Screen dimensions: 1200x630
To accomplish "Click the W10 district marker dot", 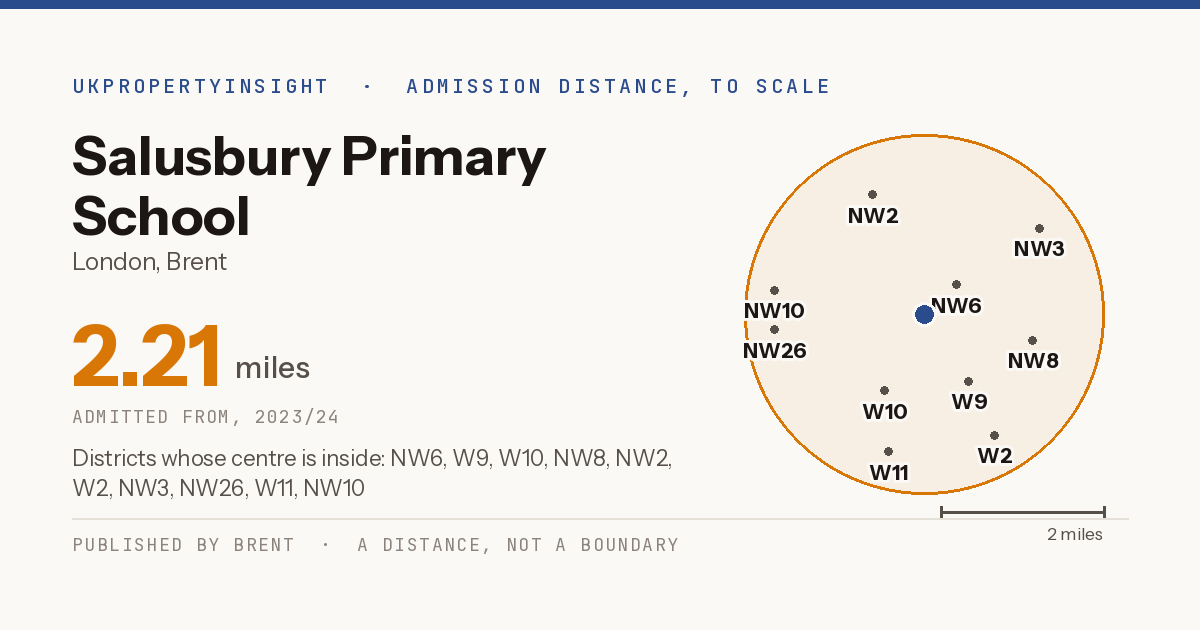I will tap(884, 390).
